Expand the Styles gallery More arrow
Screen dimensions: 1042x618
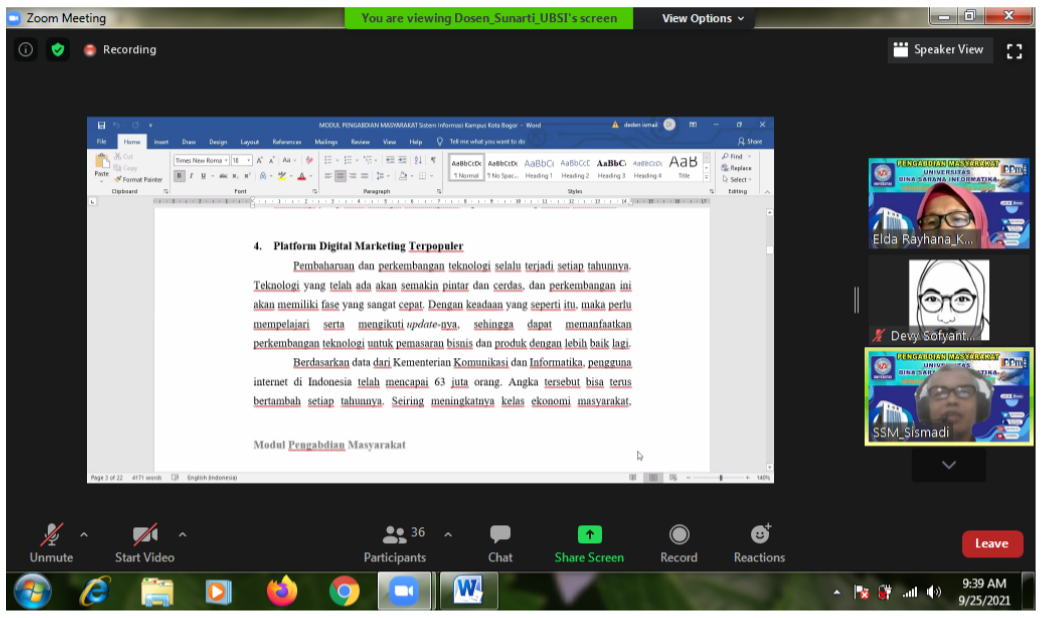706,177
